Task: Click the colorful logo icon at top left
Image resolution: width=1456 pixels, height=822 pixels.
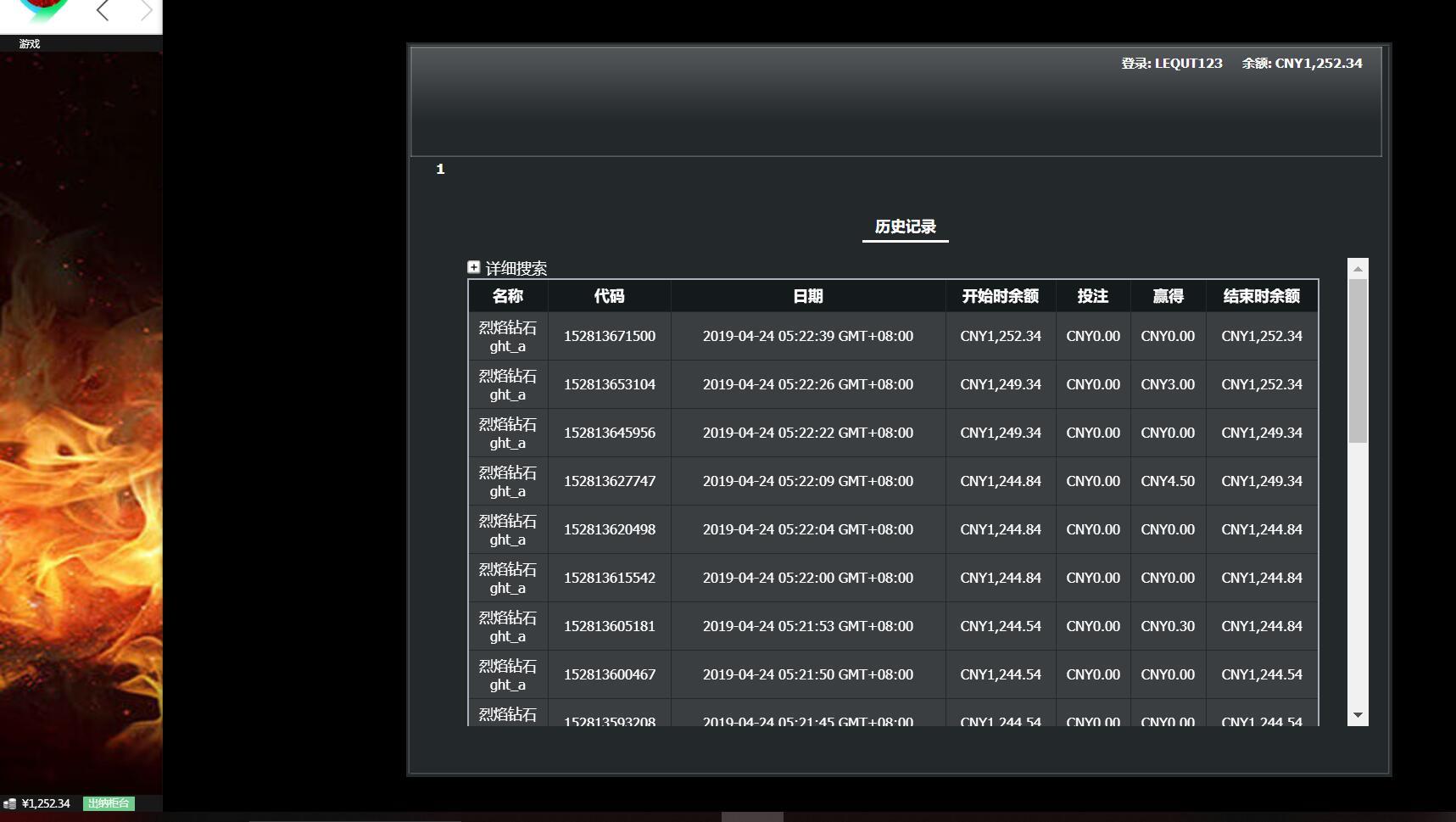Action: tap(43, 10)
